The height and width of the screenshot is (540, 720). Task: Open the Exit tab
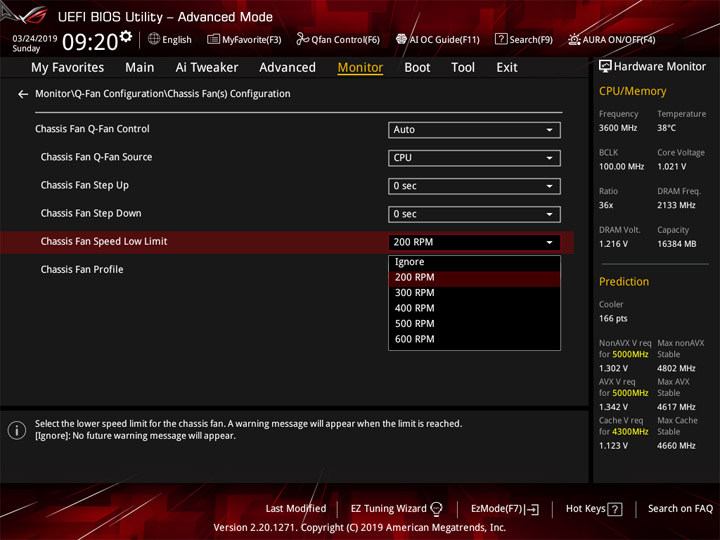507,68
